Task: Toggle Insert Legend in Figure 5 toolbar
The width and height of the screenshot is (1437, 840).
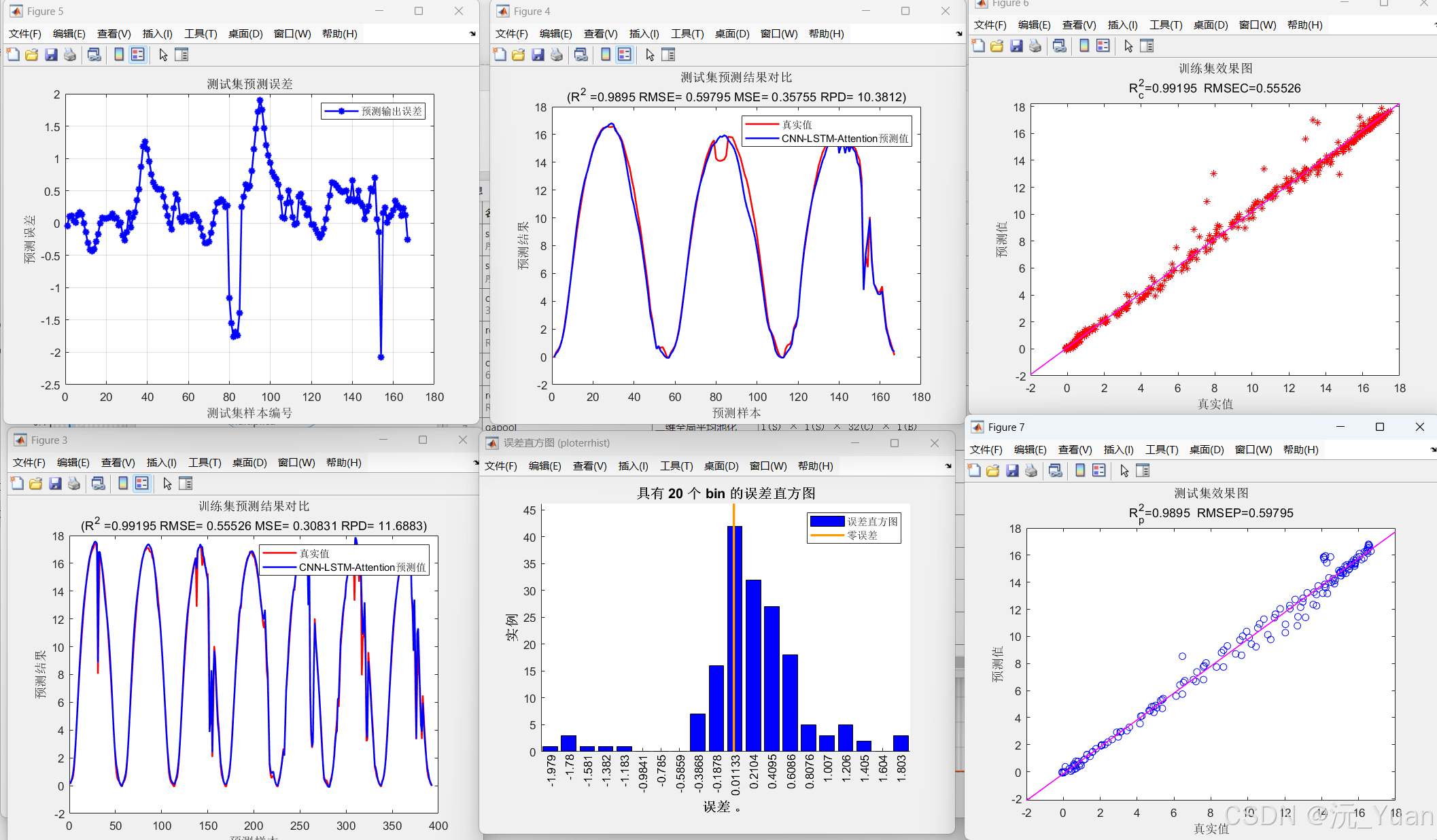Action: click(138, 55)
